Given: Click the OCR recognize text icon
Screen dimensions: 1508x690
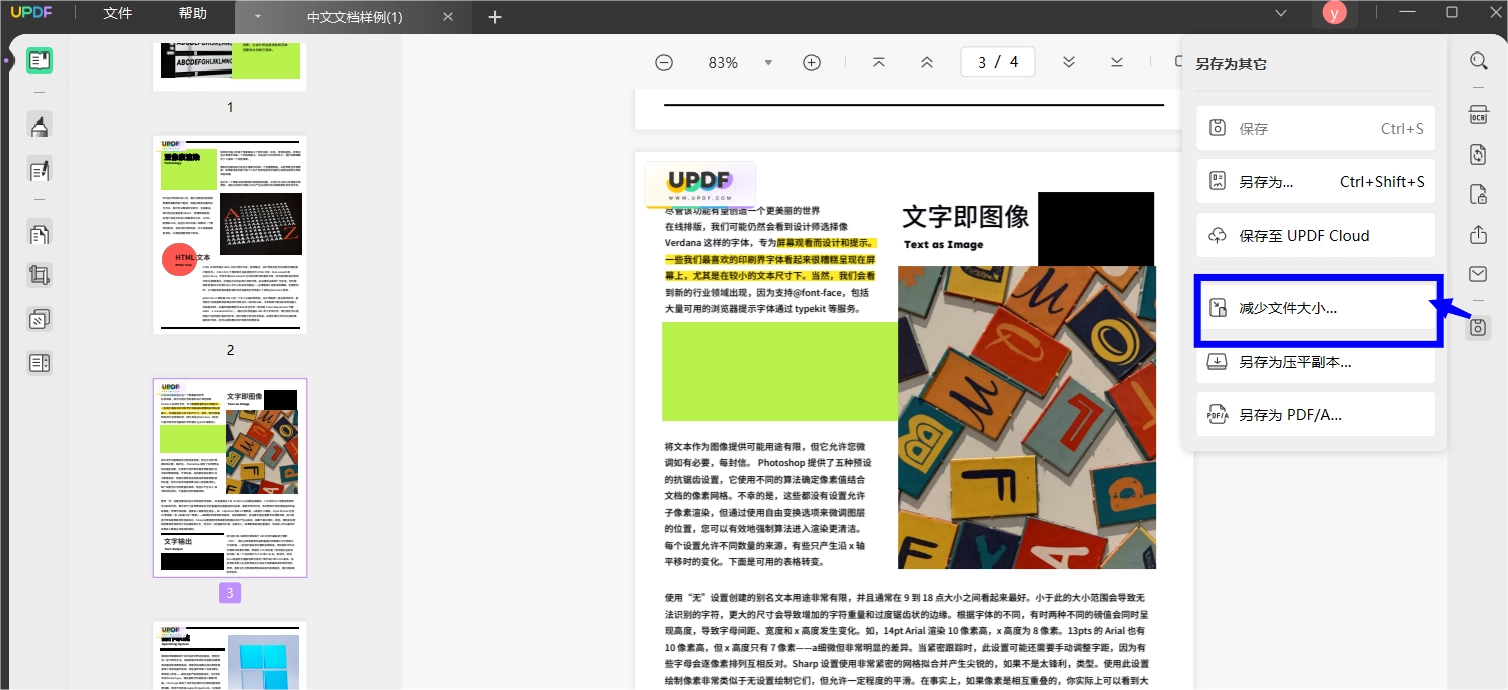Looking at the screenshot, I should (1478, 115).
